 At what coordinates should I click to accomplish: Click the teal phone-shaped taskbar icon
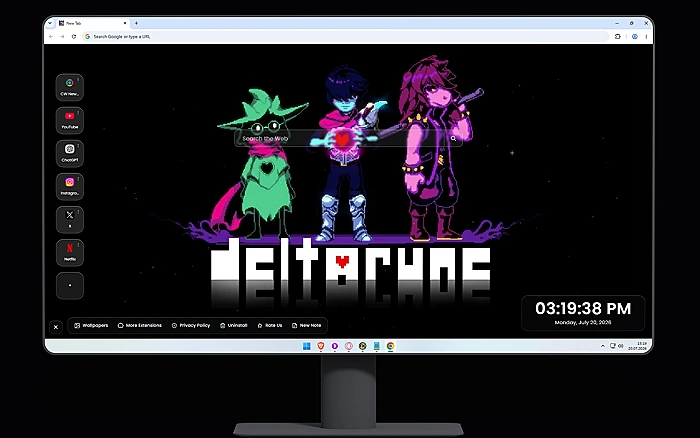[376, 346]
